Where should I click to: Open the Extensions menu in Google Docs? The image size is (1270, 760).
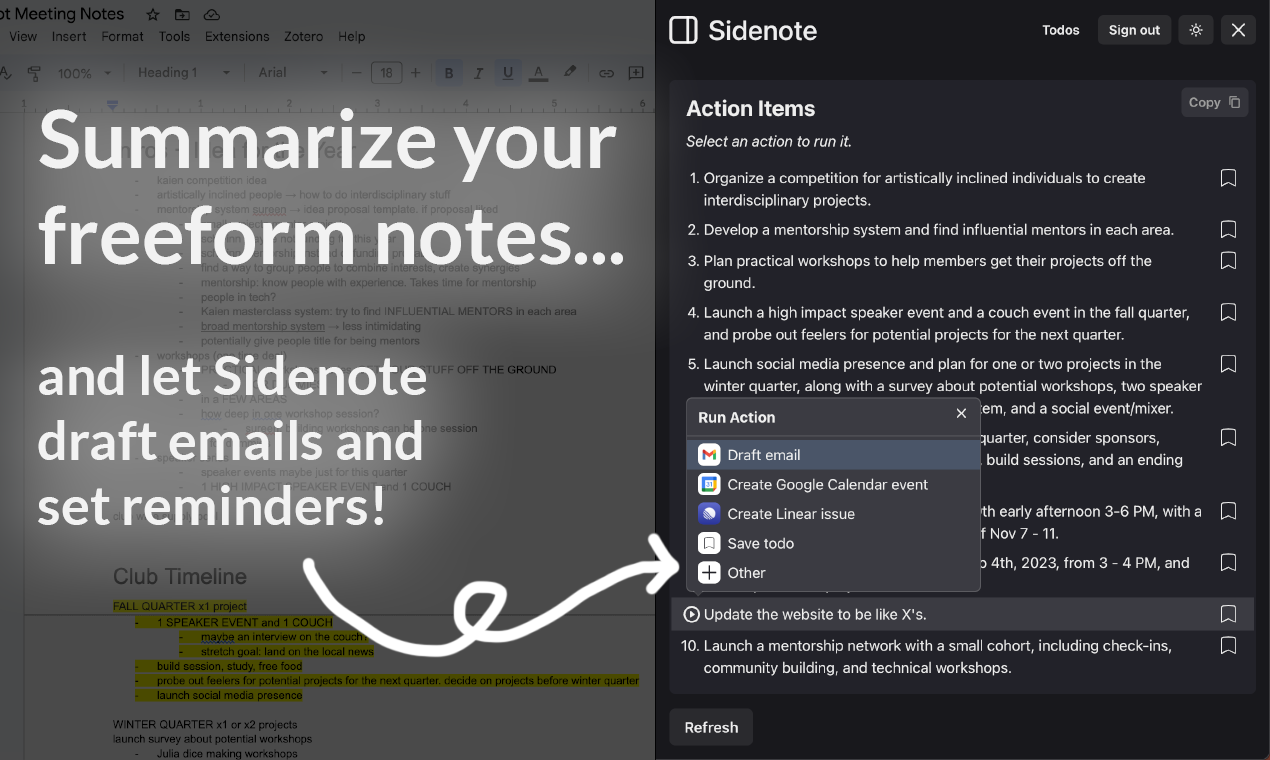click(x=237, y=36)
